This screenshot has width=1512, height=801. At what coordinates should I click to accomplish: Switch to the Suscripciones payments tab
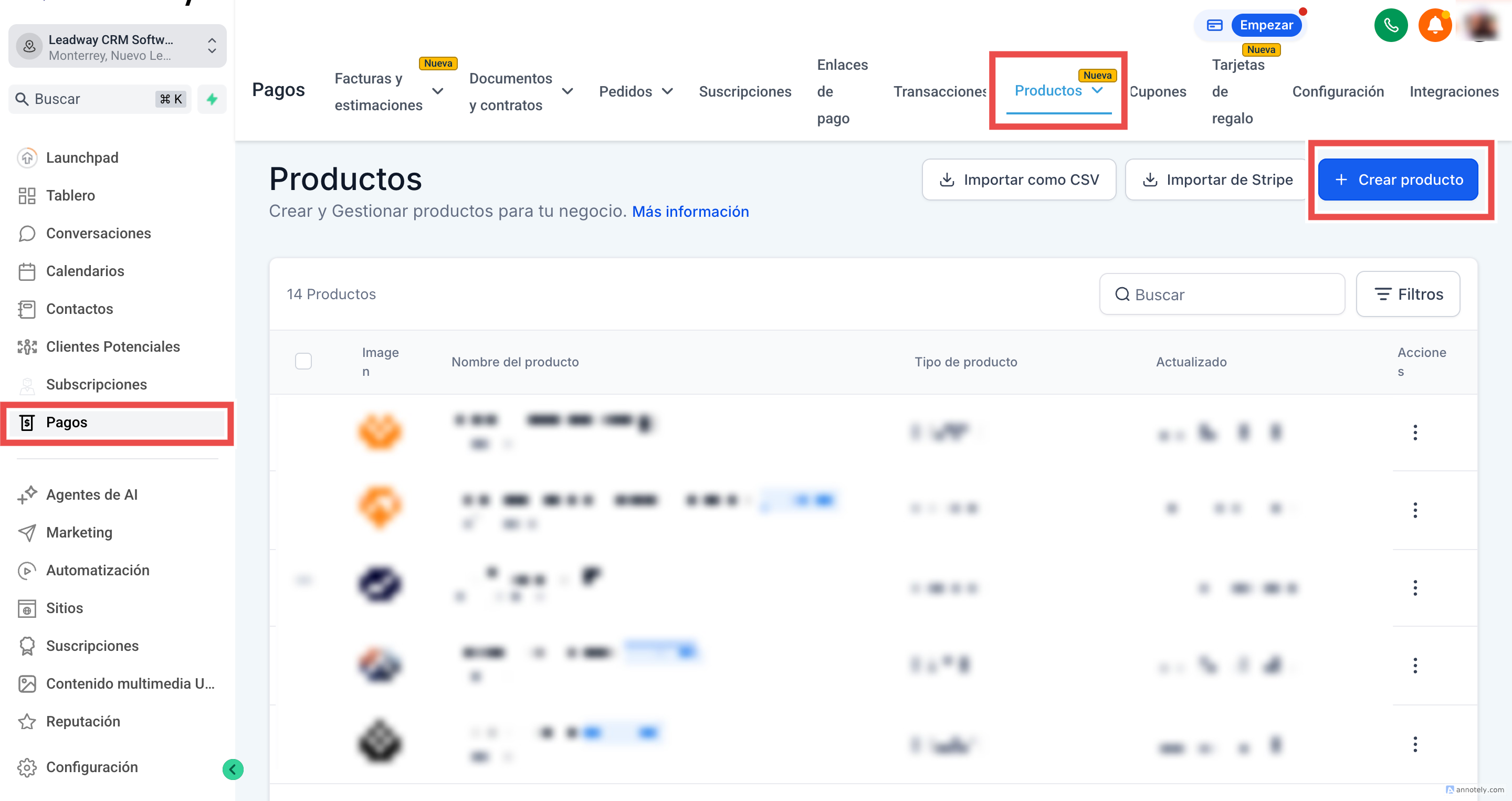[x=744, y=91]
